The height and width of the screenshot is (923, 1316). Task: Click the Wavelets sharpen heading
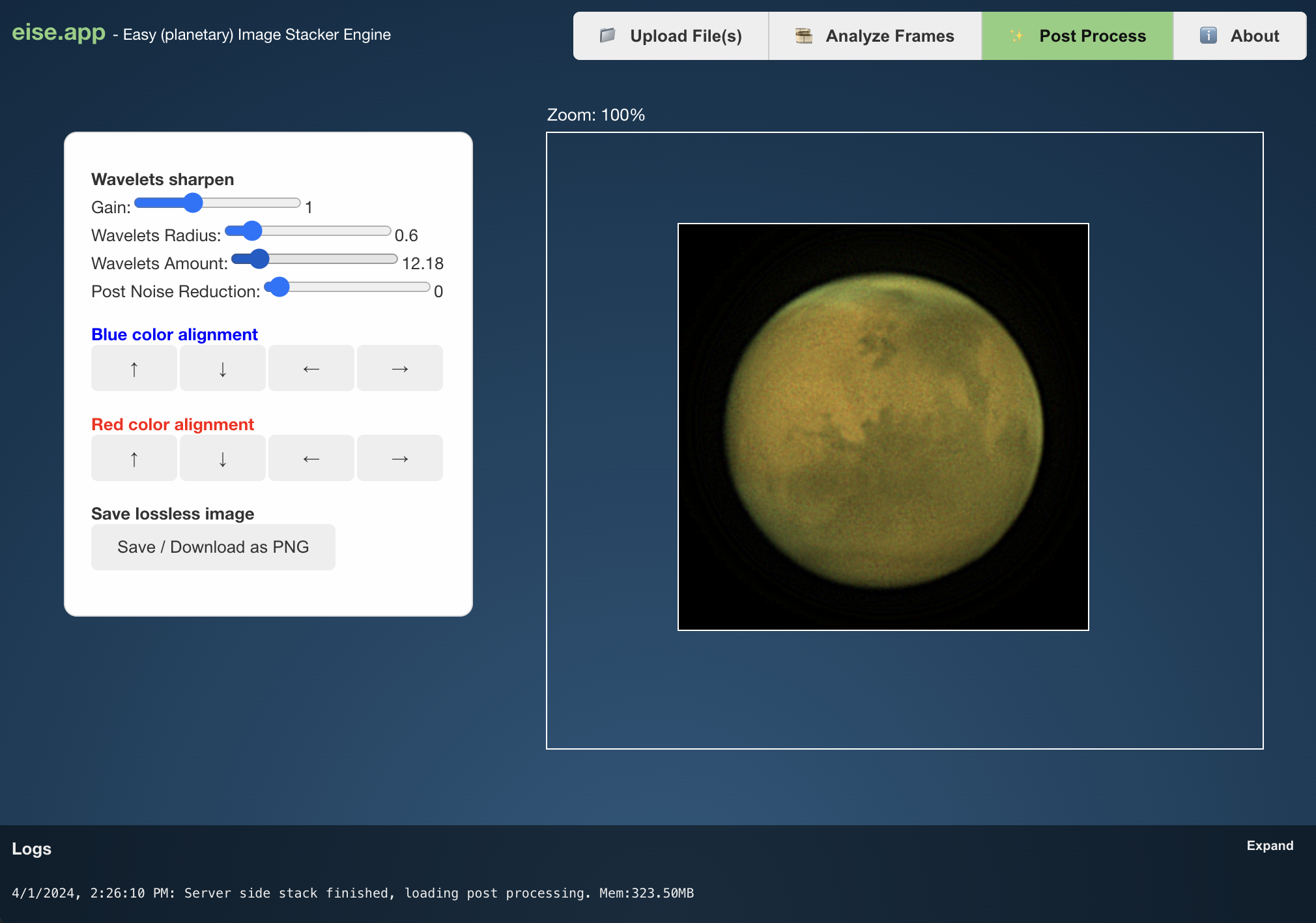click(162, 179)
